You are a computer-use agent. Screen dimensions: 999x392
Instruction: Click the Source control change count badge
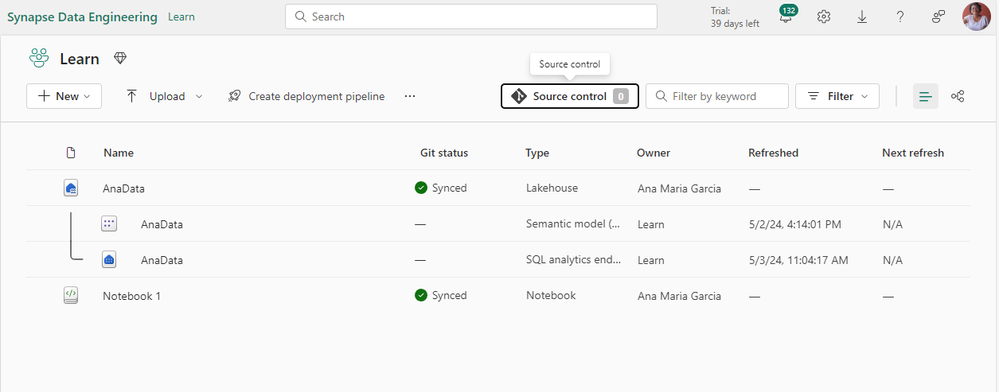point(621,96)
